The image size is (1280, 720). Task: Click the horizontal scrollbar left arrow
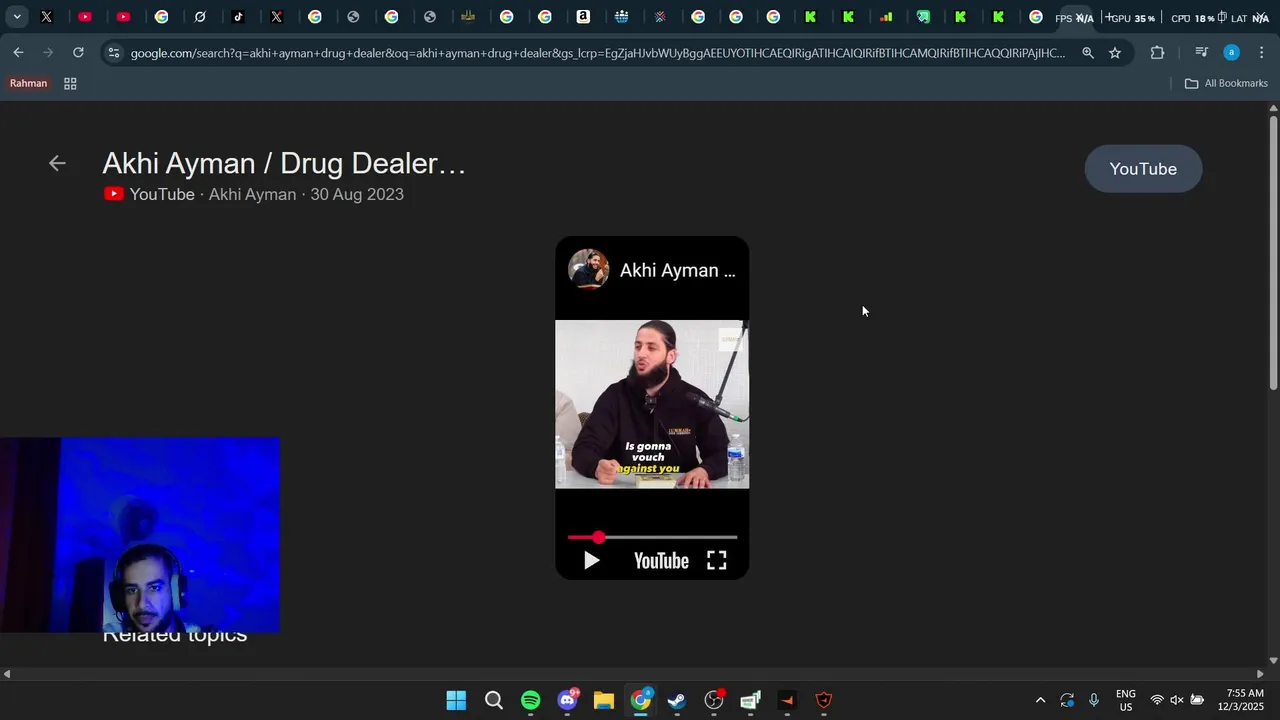tap(7, 674)
